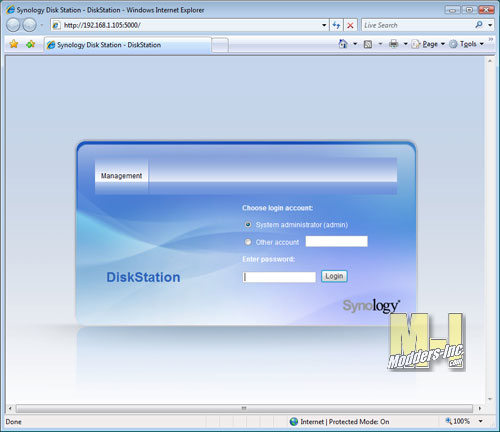Click the Synology logo
The width and height of the screenshot is (500, 432).
(371, 305)
